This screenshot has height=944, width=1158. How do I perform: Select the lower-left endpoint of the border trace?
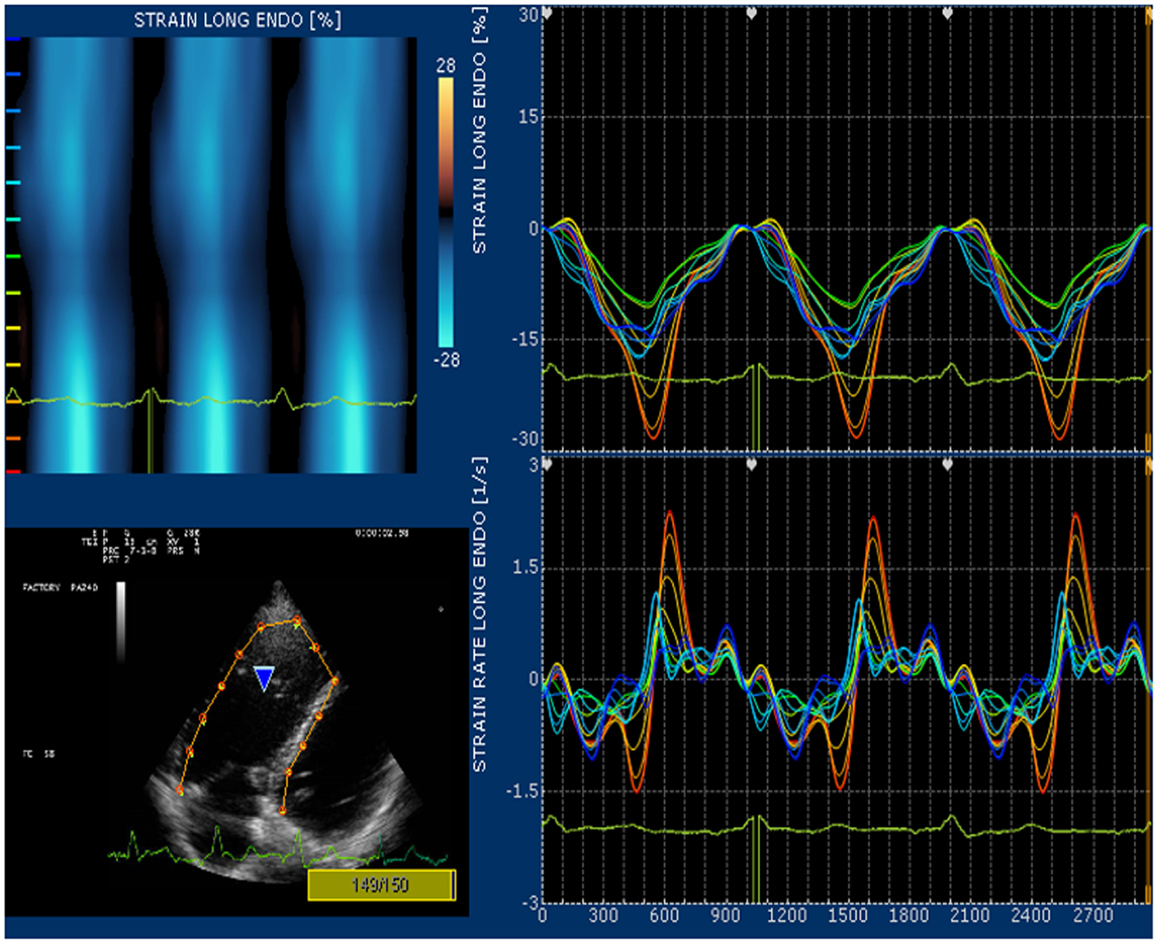click(x=180, y=790)
